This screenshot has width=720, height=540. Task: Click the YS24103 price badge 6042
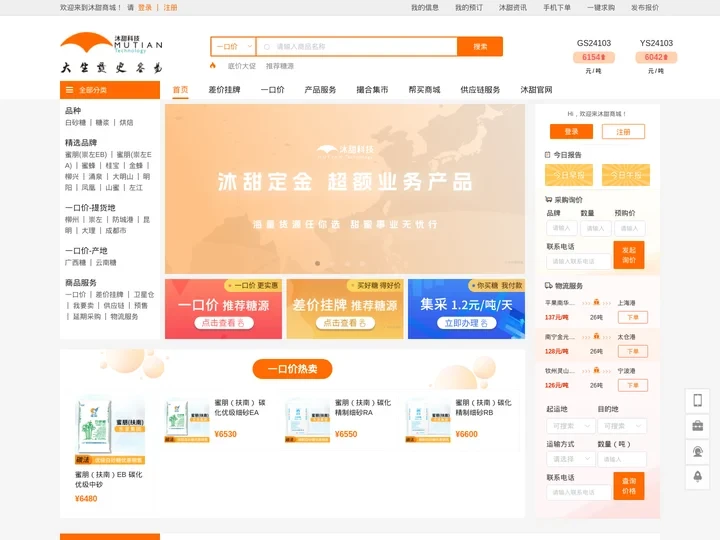[656, 57]
